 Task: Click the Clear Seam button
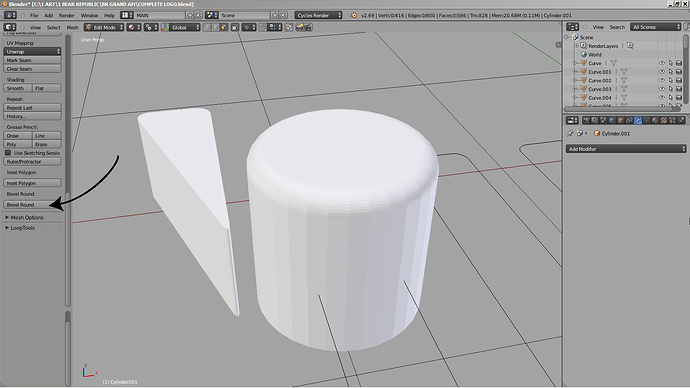(x=33, y=69)
